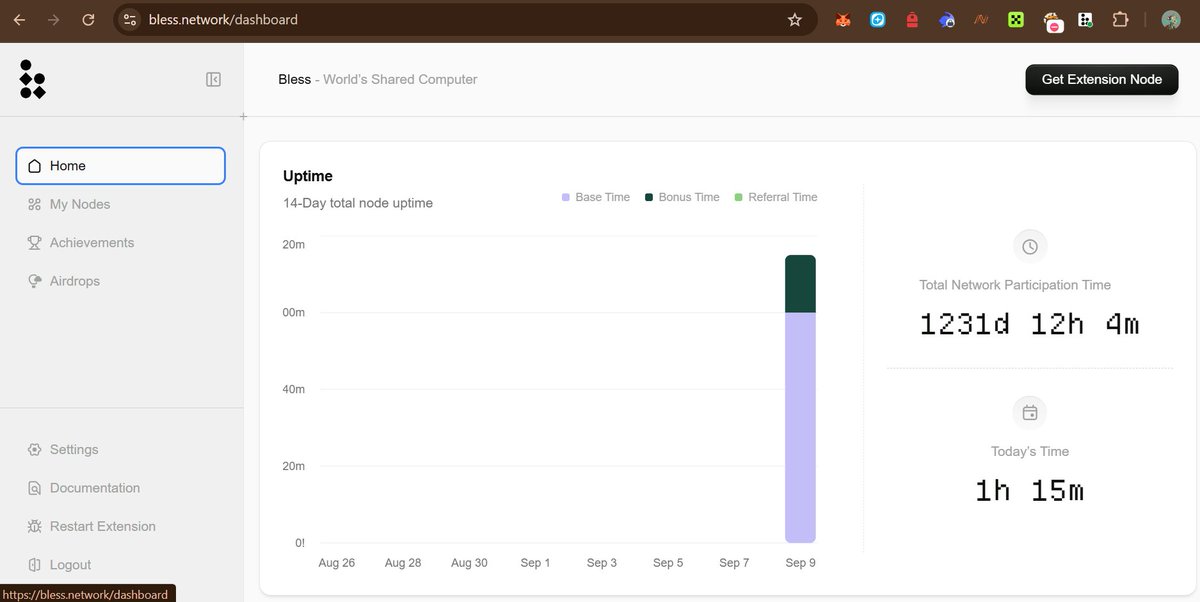This screenshot has width=1200, height=602.
Task: Click the calendar icon above Today's Time
Action: click(1030, 412)
